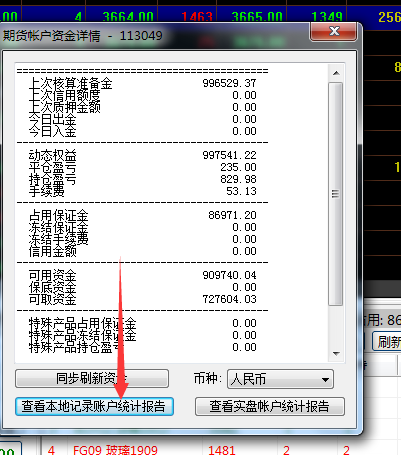The height and width of the screenshot is (455, 401).
Task: Select 手续费 value 53.13
Action: pos(241,191)
